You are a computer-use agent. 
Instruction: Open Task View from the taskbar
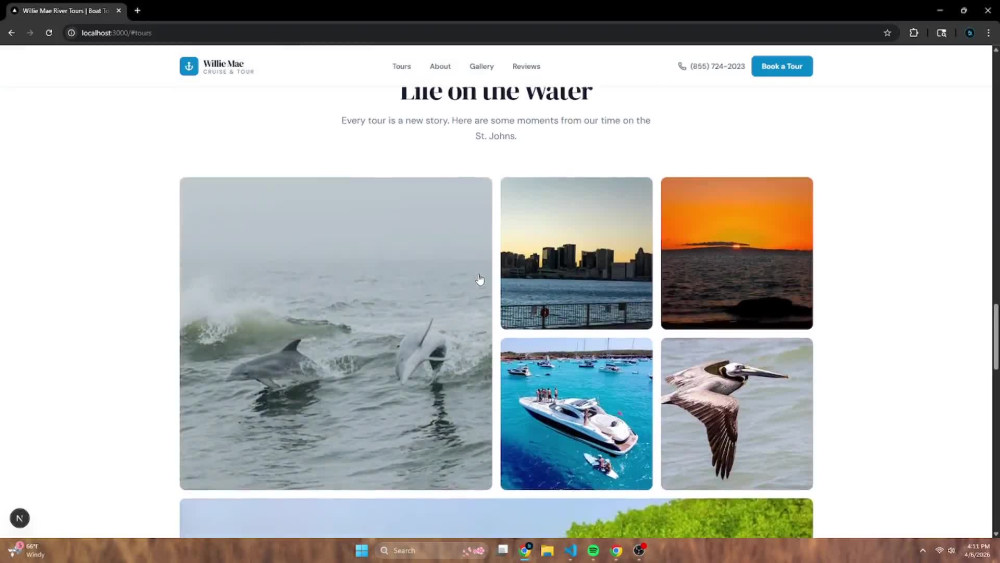503,550
